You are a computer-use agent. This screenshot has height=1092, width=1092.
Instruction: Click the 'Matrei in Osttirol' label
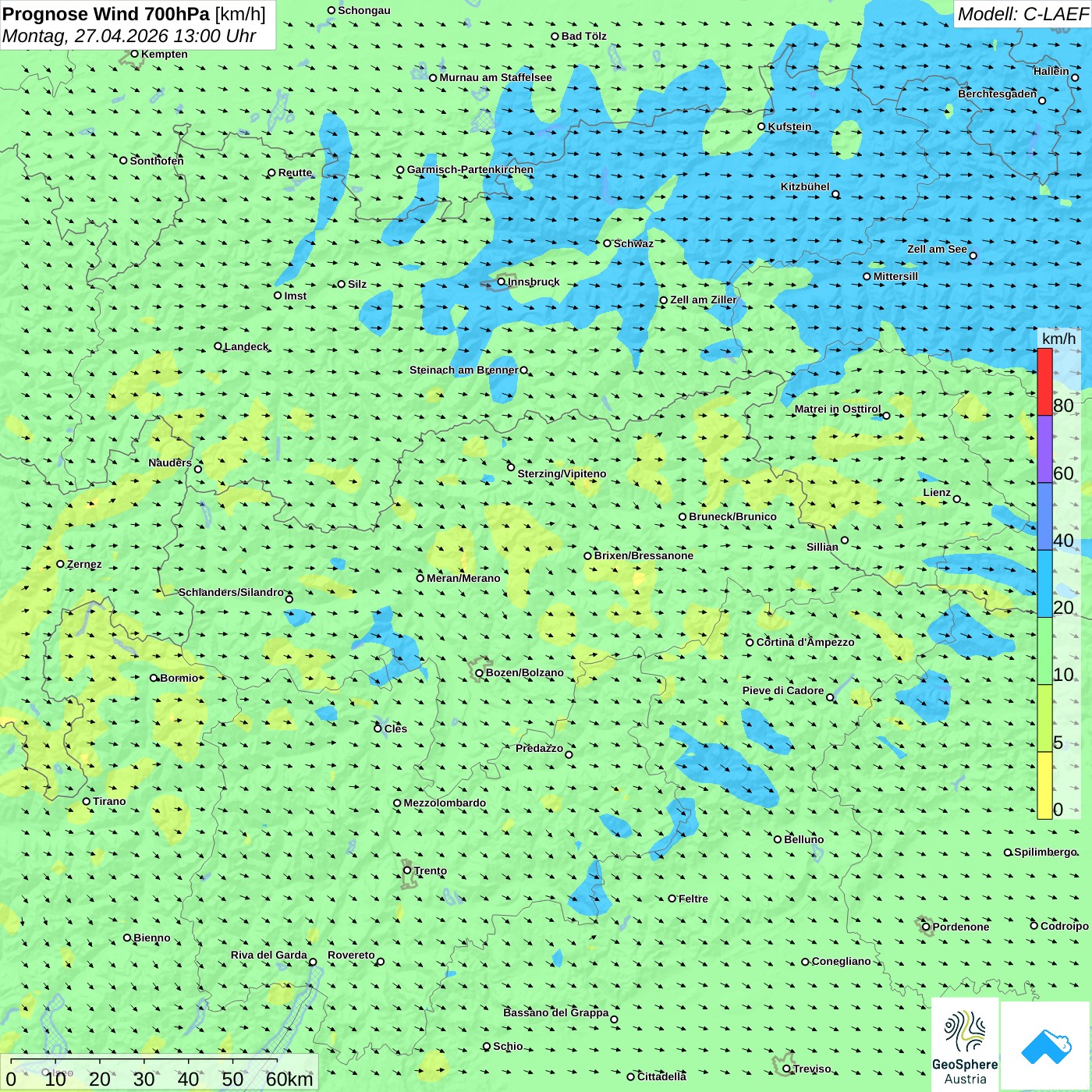click(x=838, y=409)
